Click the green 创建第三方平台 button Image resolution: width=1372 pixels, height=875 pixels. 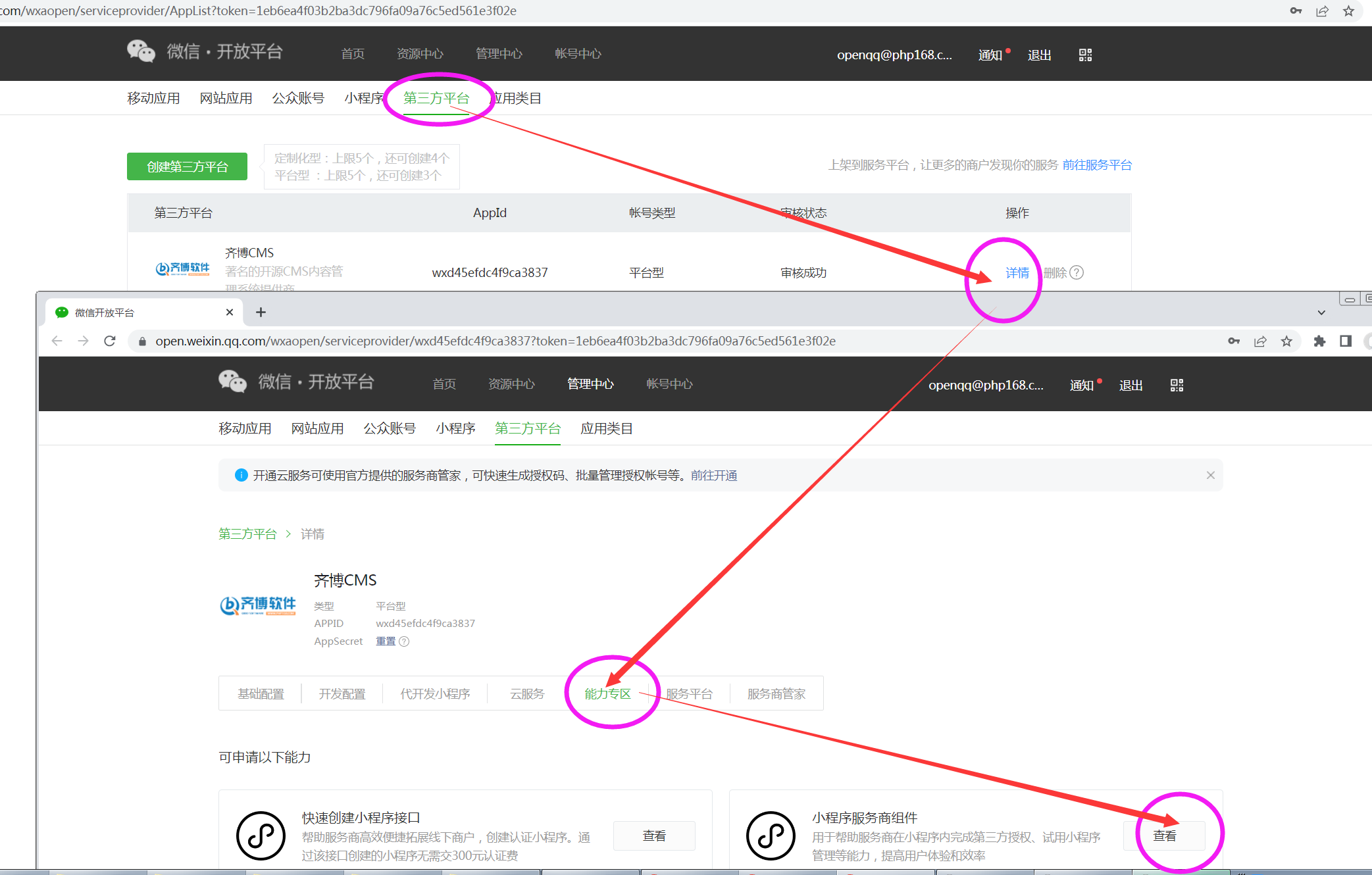tap(187, 166)
